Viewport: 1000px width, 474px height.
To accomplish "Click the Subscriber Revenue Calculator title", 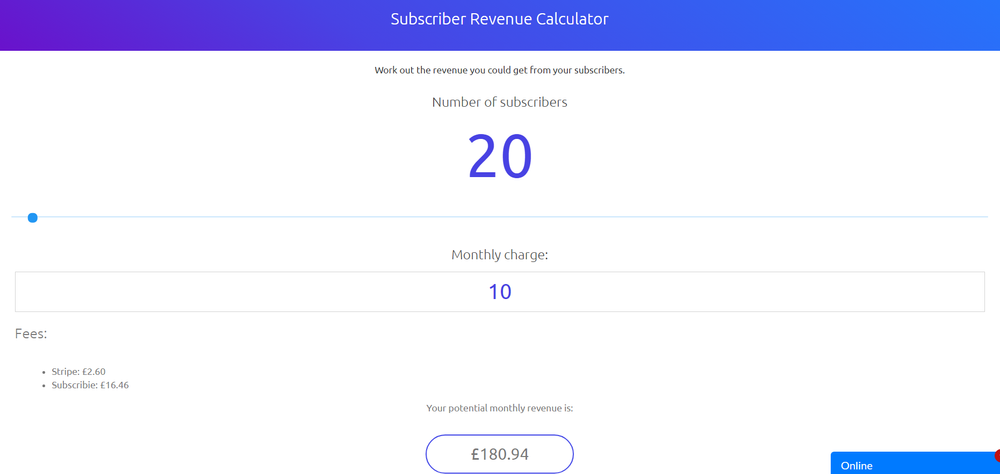I will [499, 19].
